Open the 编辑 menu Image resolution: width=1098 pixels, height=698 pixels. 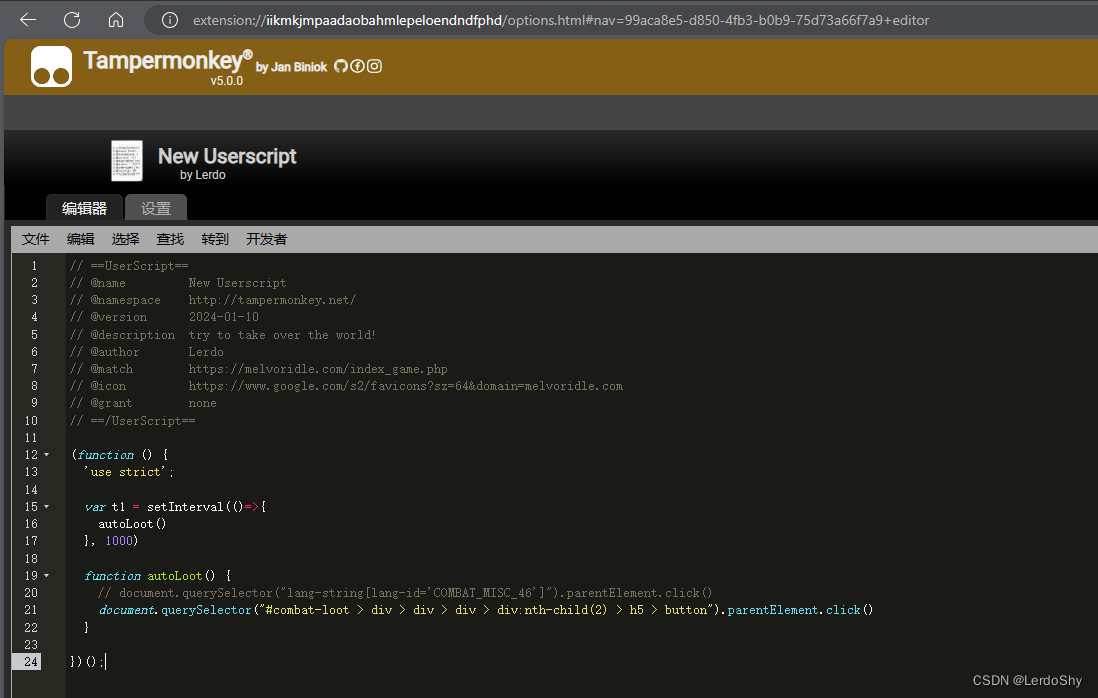tap(80, 239)
